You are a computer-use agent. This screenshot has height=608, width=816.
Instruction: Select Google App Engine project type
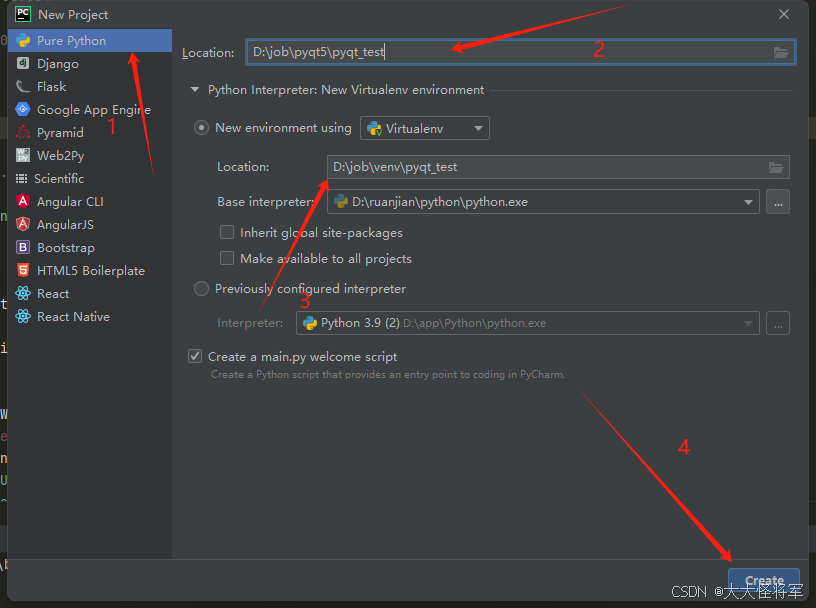(x=90, y=109)
